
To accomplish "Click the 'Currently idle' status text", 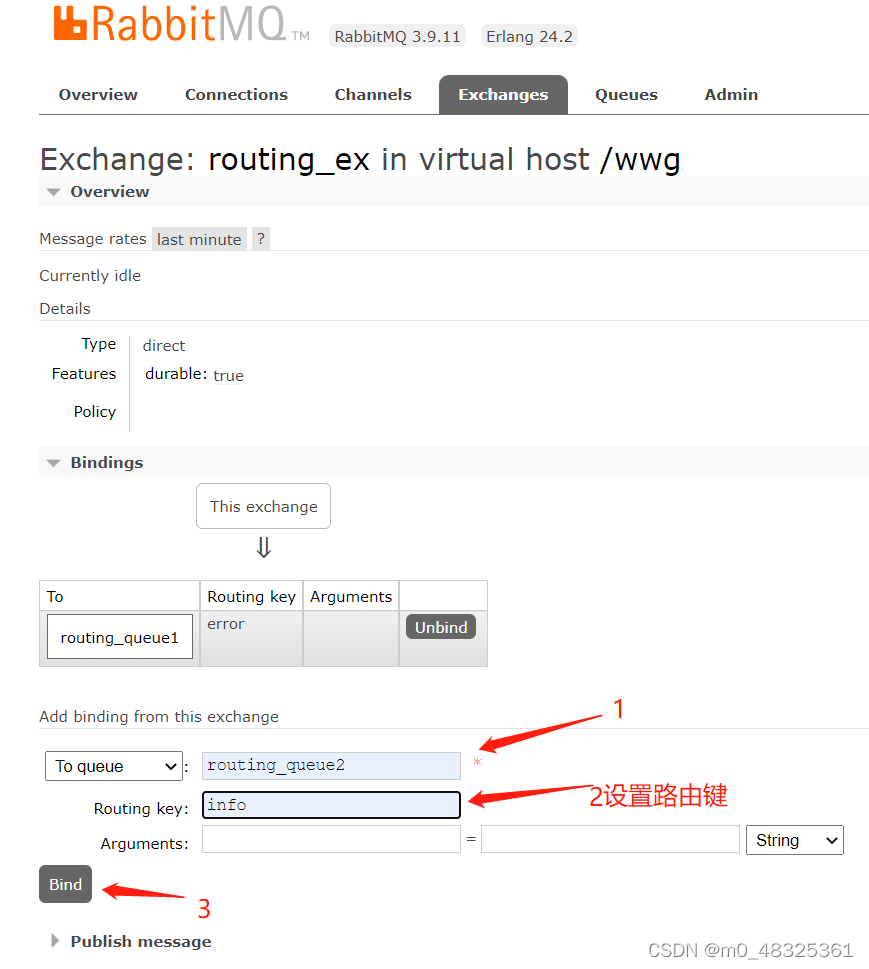I will (x=90, y=276).
